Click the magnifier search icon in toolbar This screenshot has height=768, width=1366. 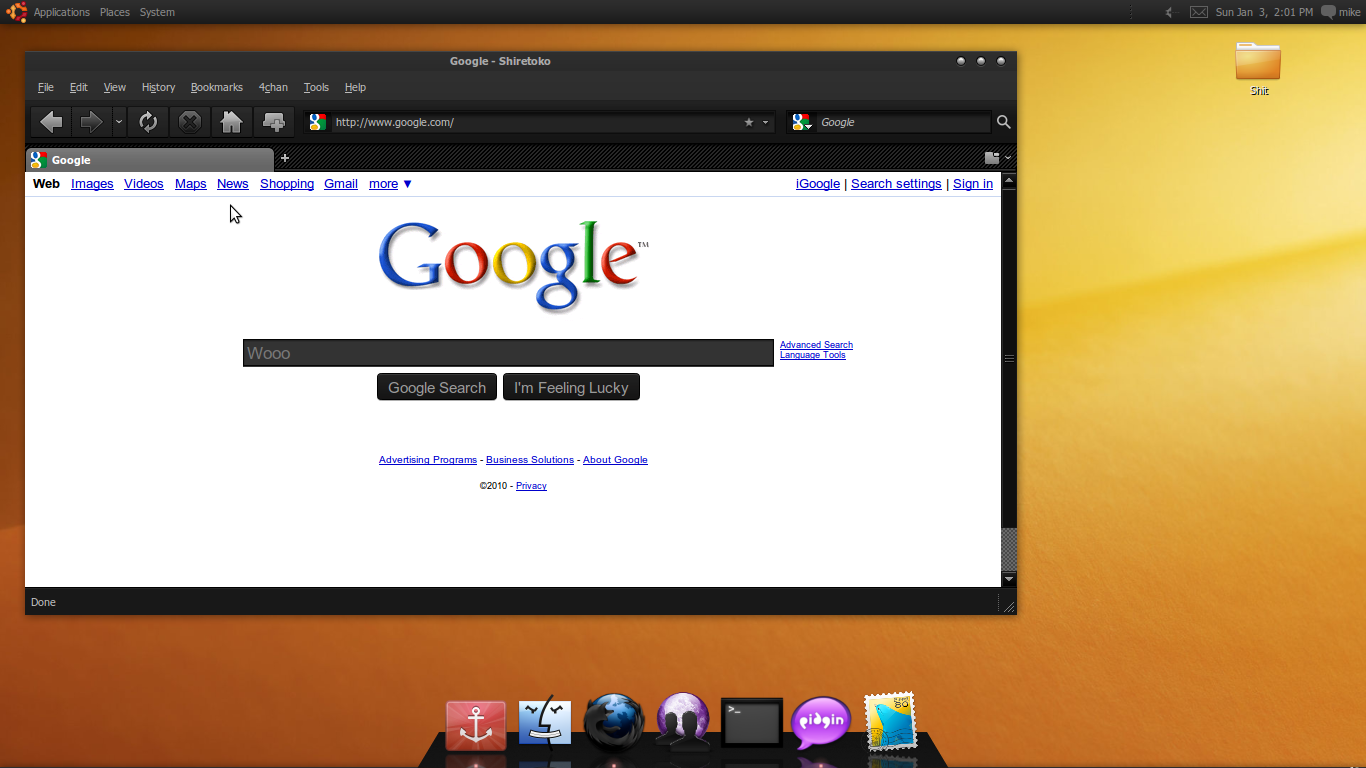1004,122
